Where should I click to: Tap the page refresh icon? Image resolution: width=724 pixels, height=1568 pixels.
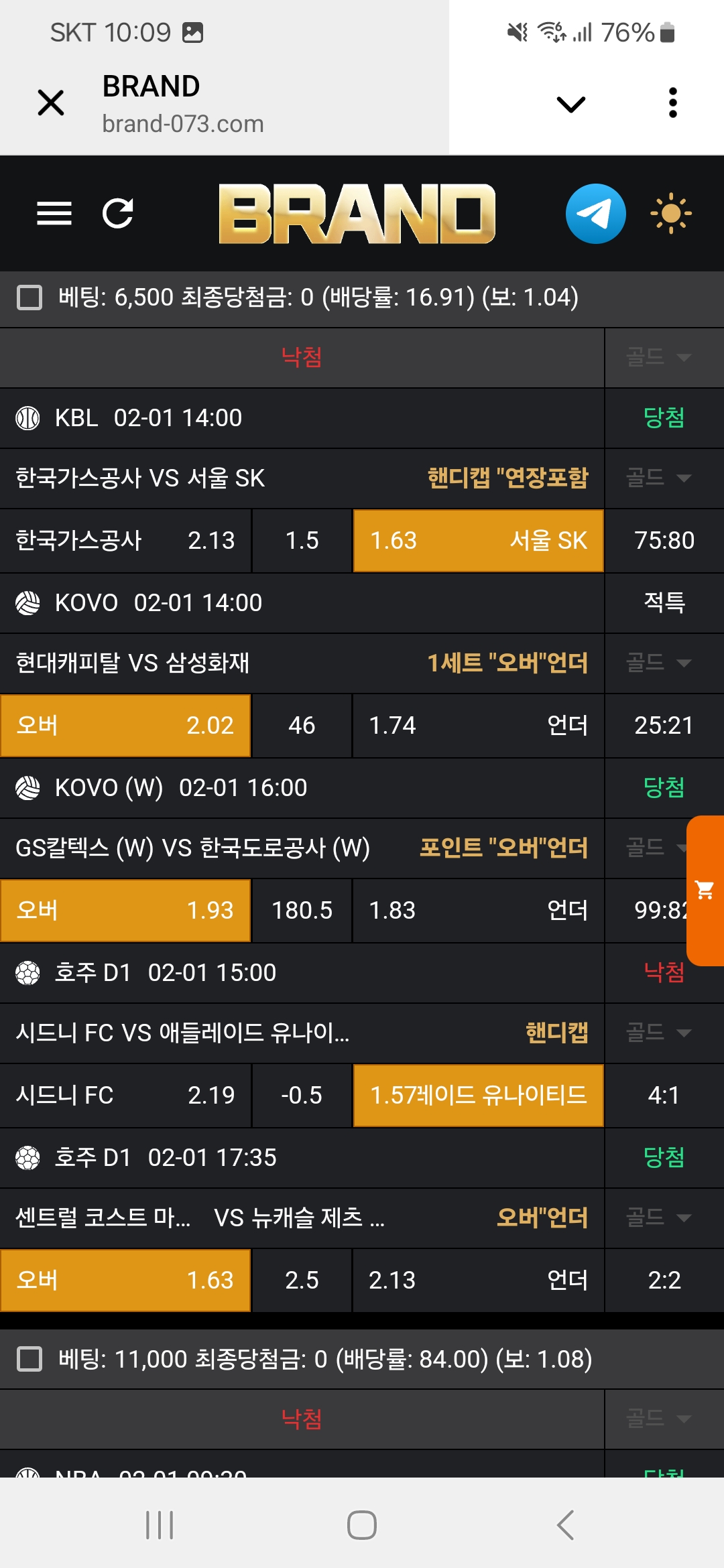pos(118,213)
